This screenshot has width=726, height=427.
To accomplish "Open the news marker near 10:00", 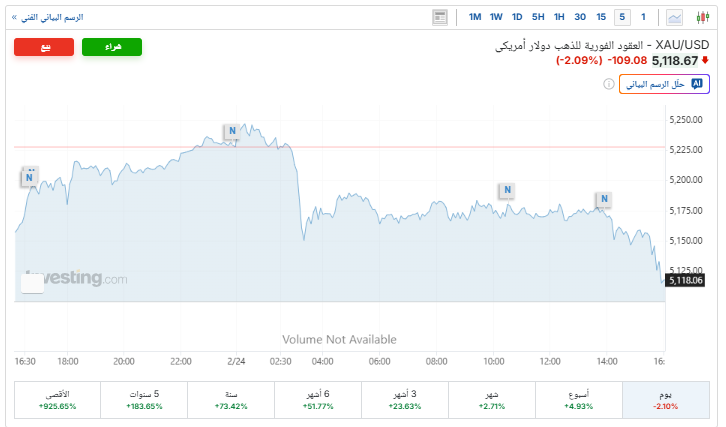I will pyautogui.click(x=507, y=189).
